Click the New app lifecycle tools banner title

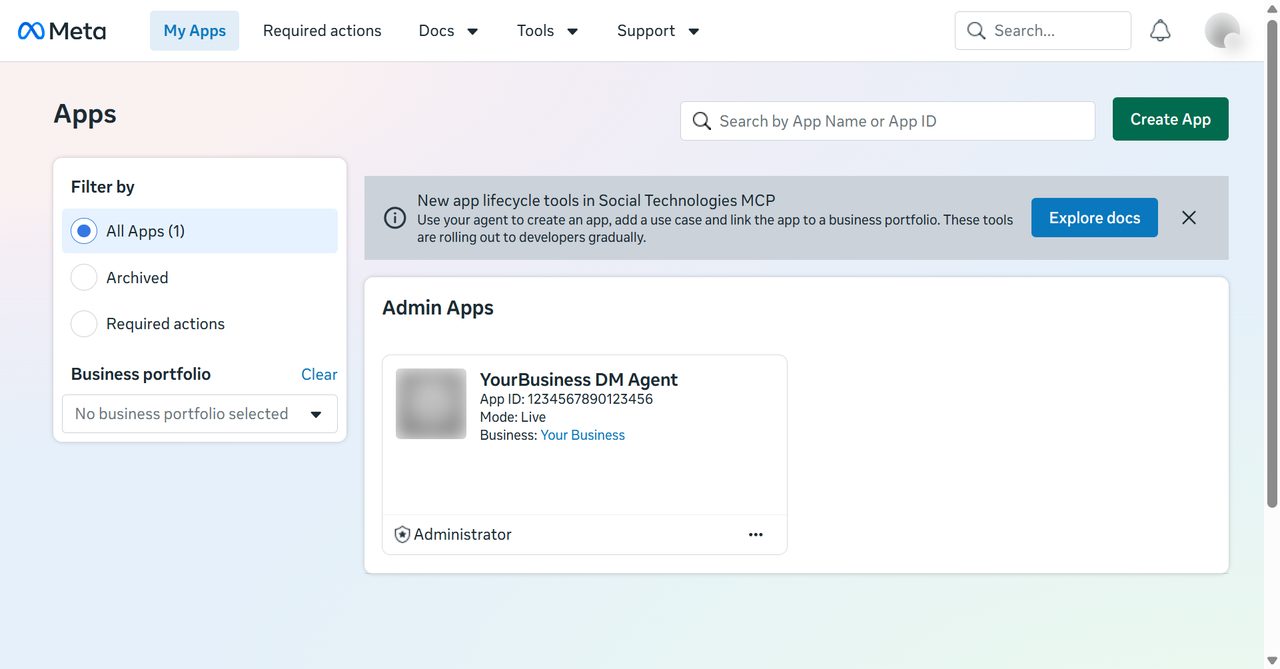pyautogui.click(x=596, y=201)
